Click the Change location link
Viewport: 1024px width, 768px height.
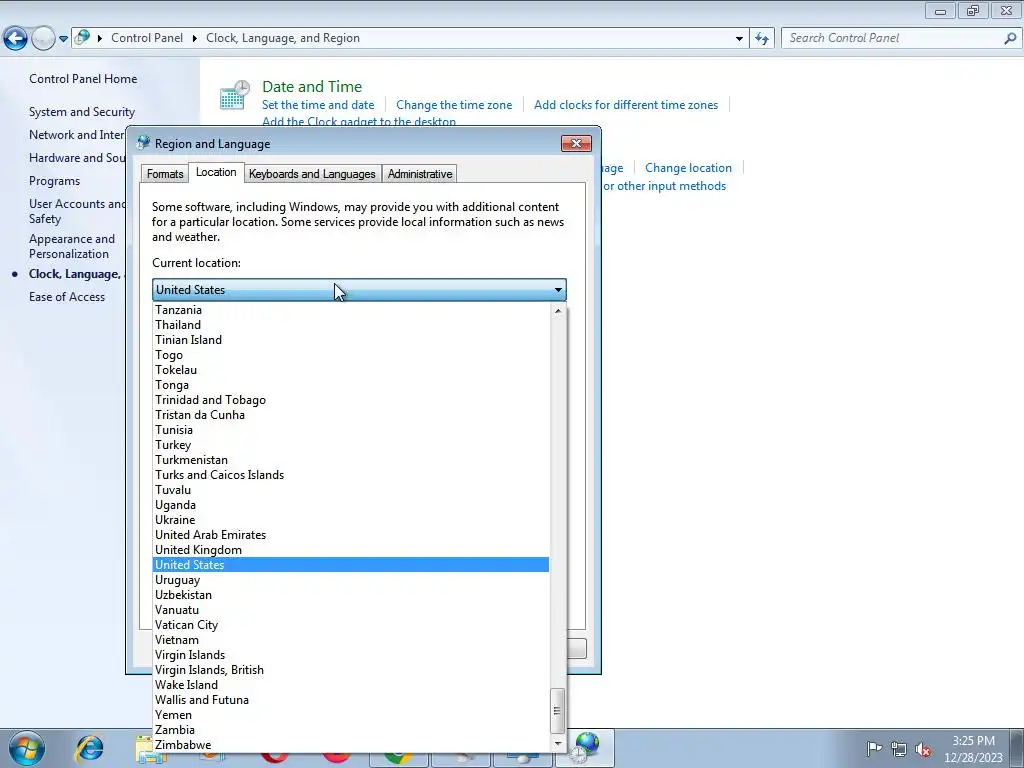pos(688,168)
